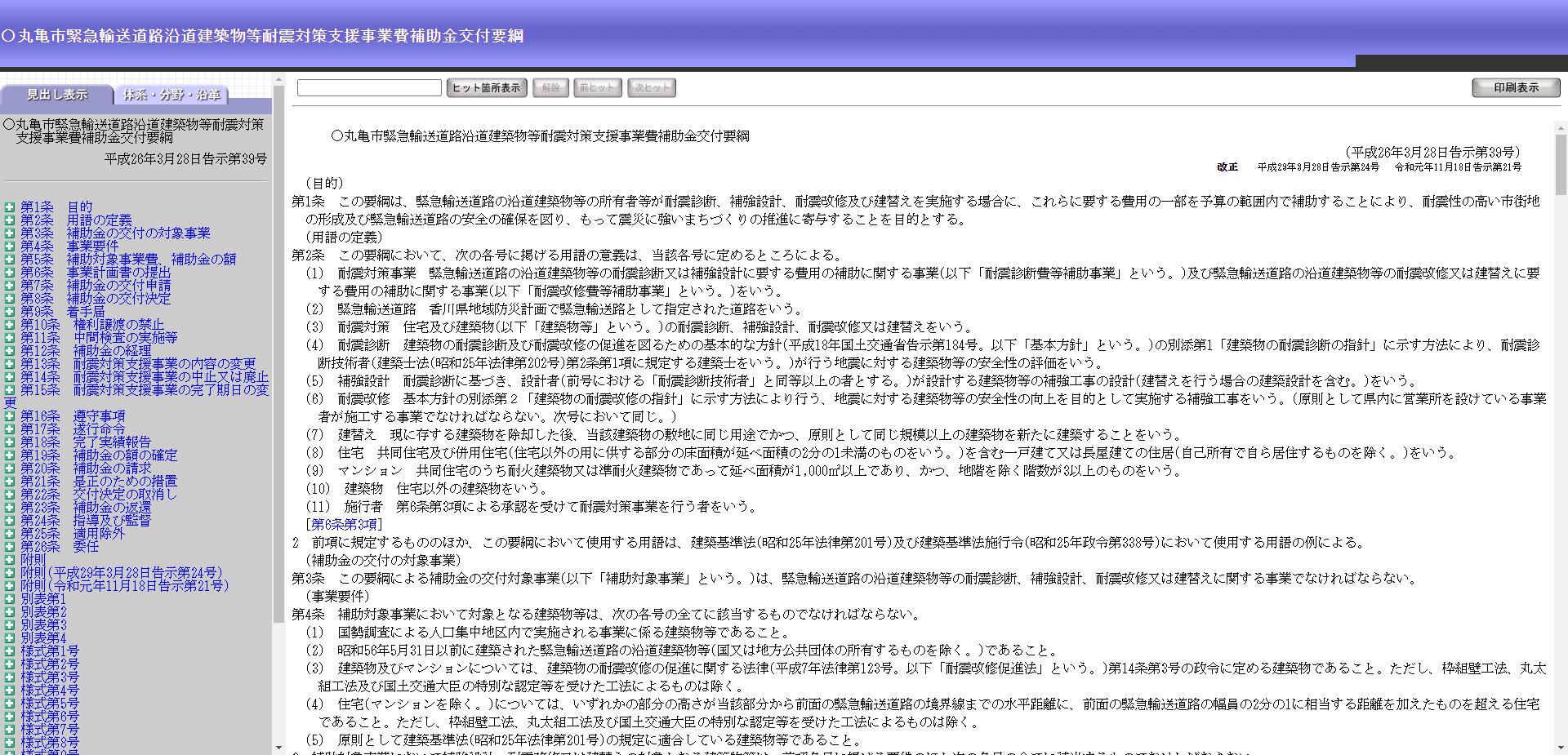The width and height of the screenshot is (1568, 755).
Task: Expand the 様式第8号 entry
Action: 9,743
